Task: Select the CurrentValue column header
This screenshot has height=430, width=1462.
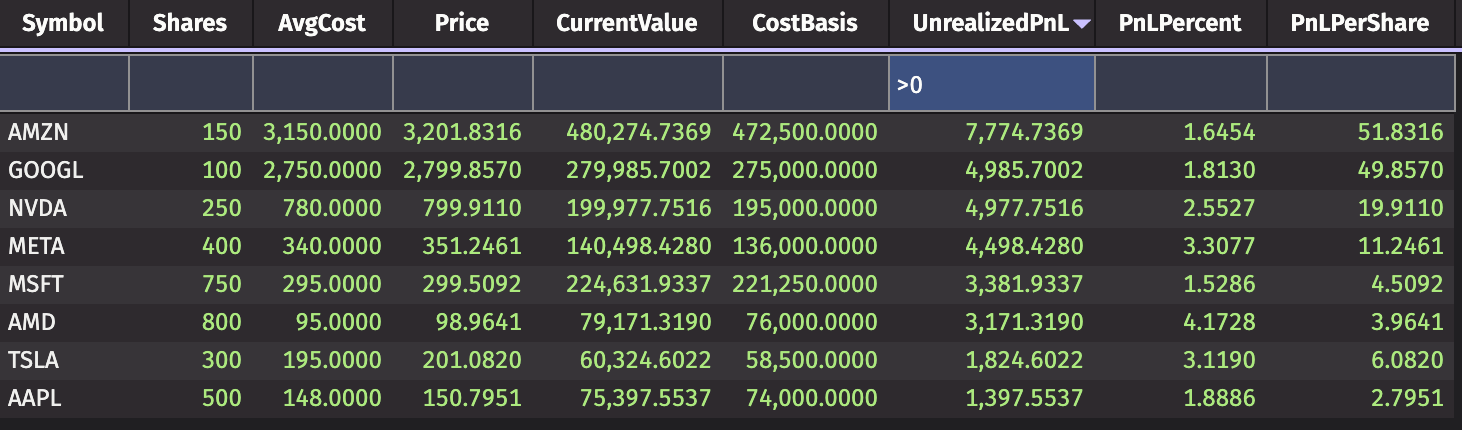Action: click(x=627, y=23)
